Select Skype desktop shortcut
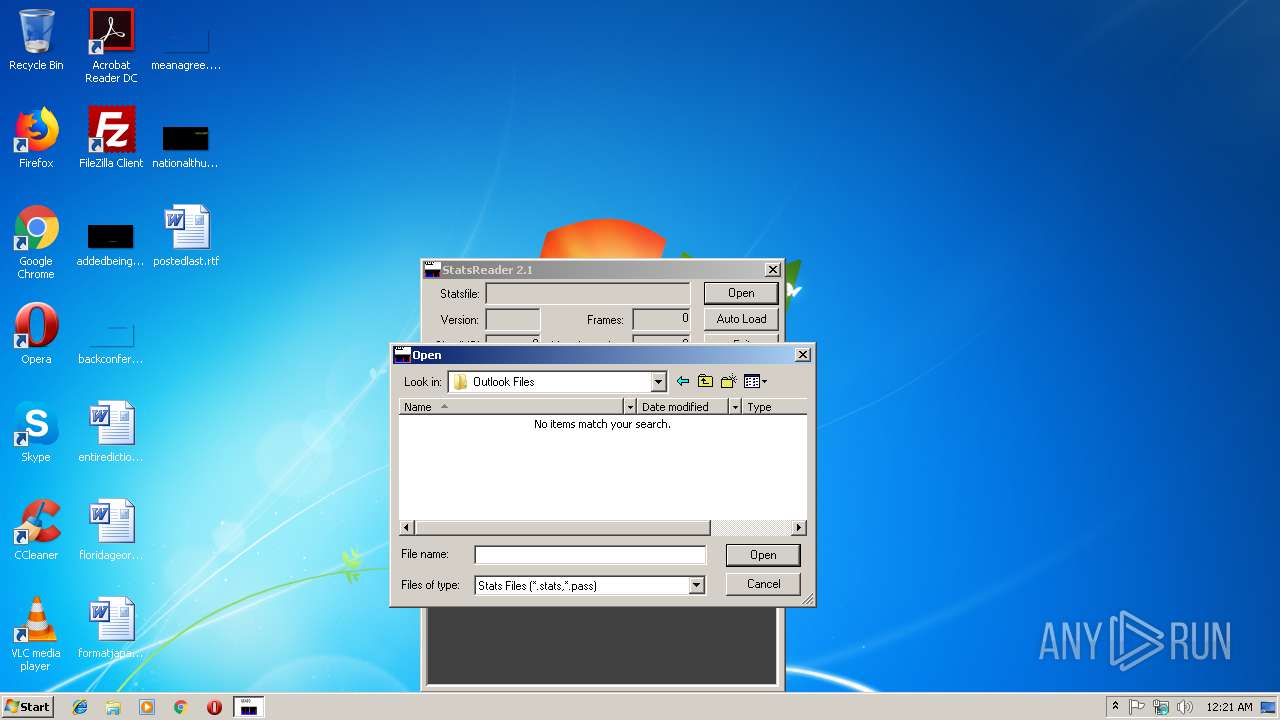Screen dimensions: 1280x720 [36, 432]
